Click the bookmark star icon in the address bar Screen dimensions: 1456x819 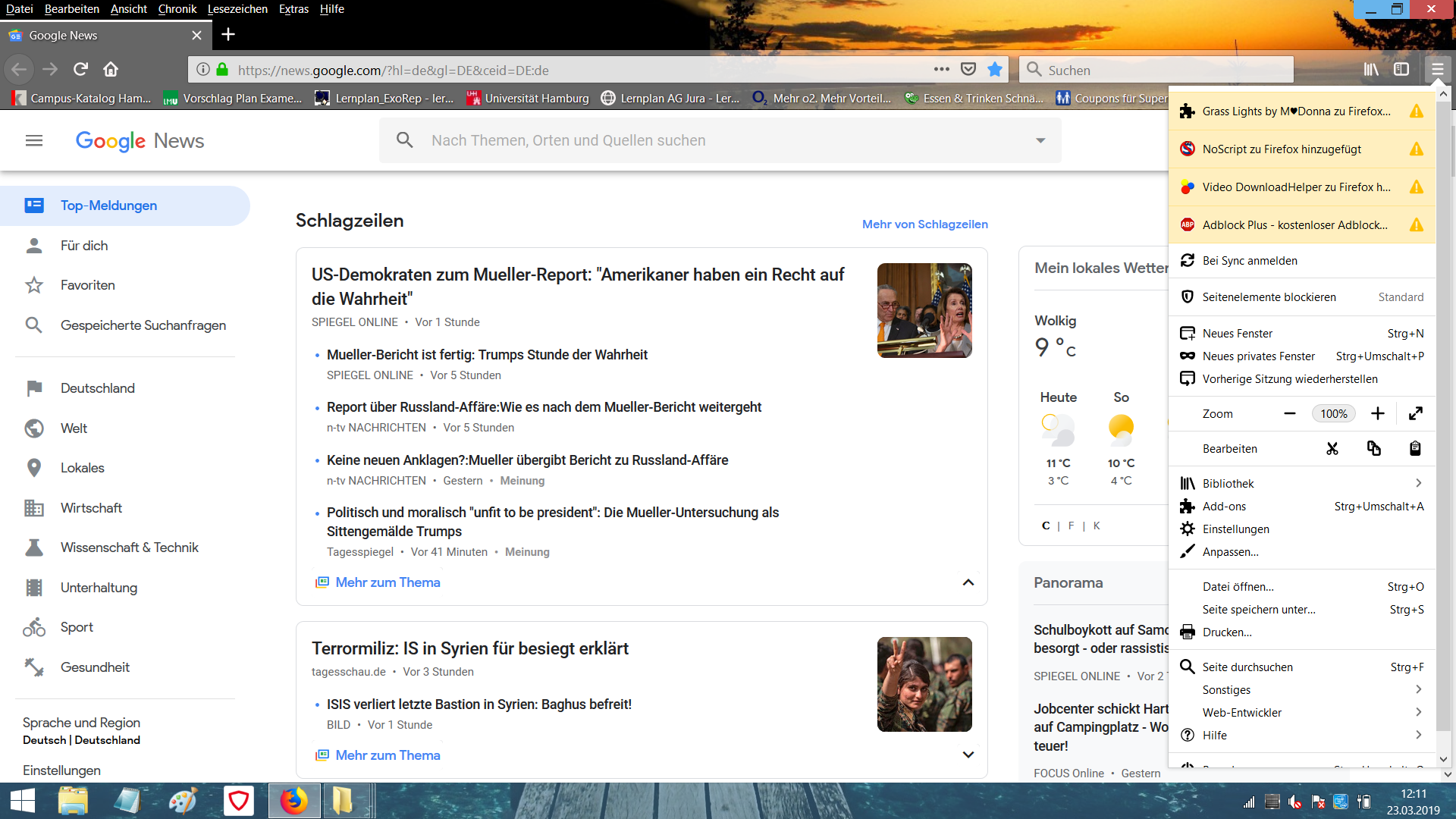995,70
